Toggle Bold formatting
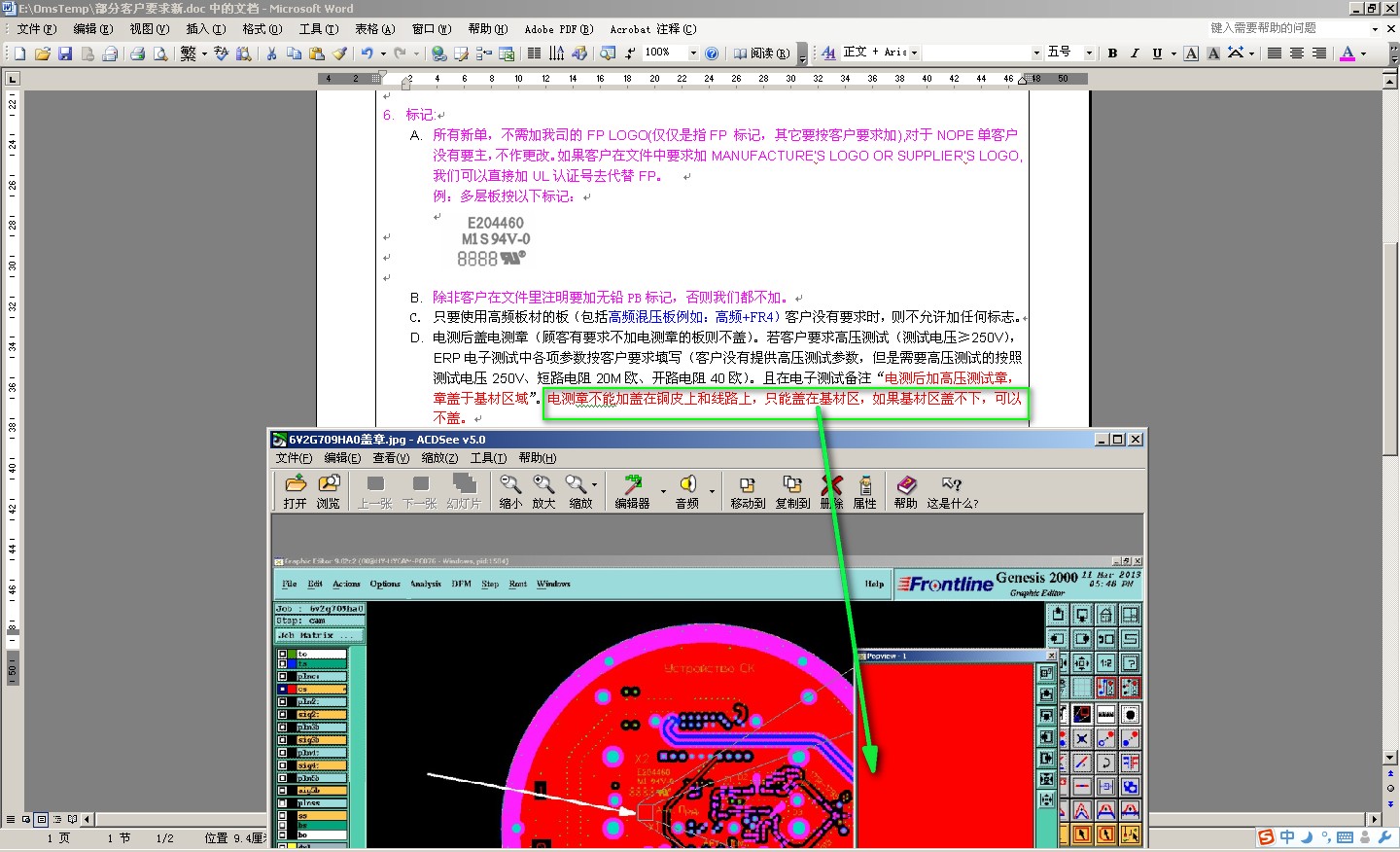Image resolution: width=1400 pixels, height=852 pixels. pyautogui.click(x=1112, y=53)
